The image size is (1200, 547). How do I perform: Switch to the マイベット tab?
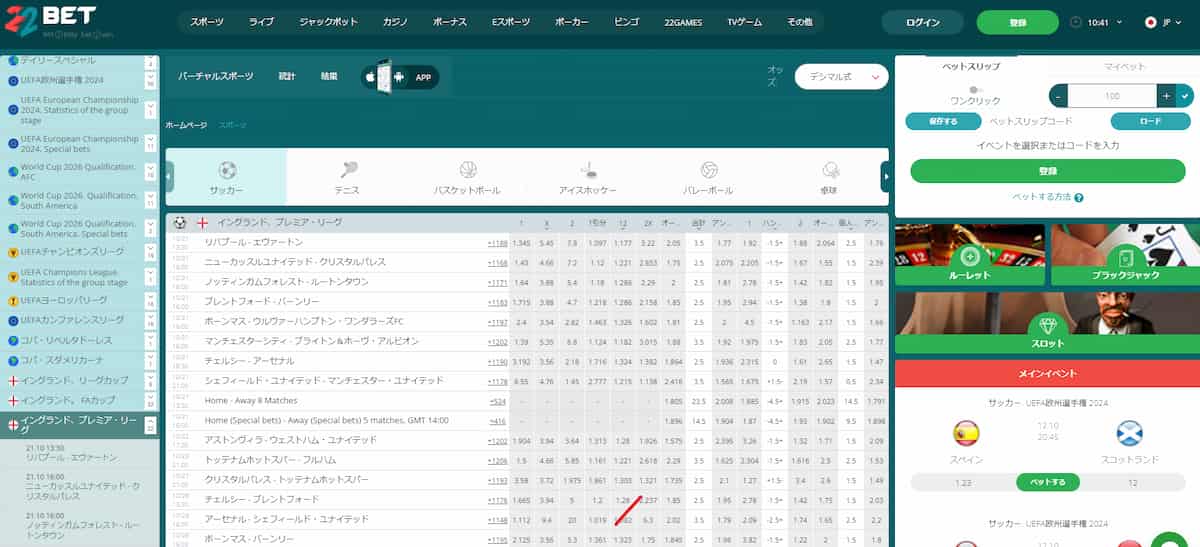pos(1124,67)
